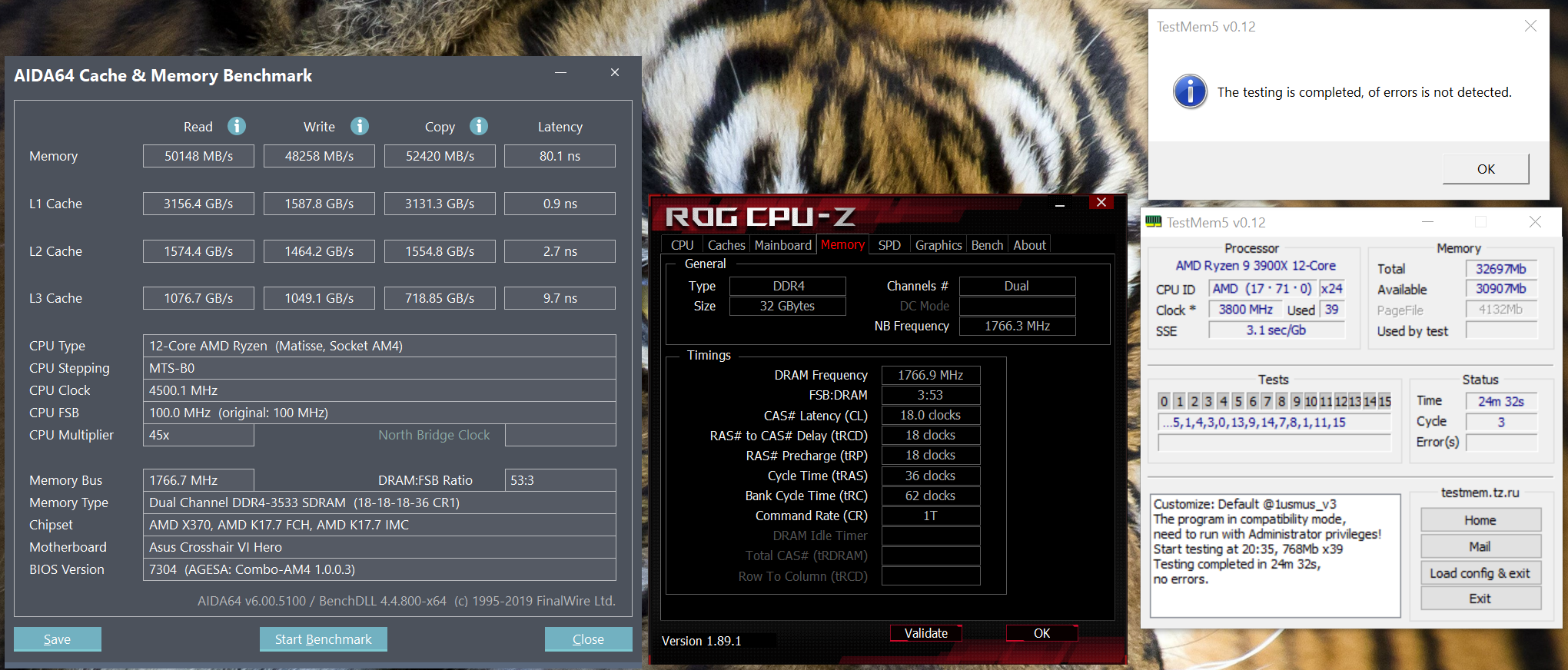Viewport: 1568px width, 670px height.
Task: Open the Caches tab in CPU-Z
Action: point(726,245)
